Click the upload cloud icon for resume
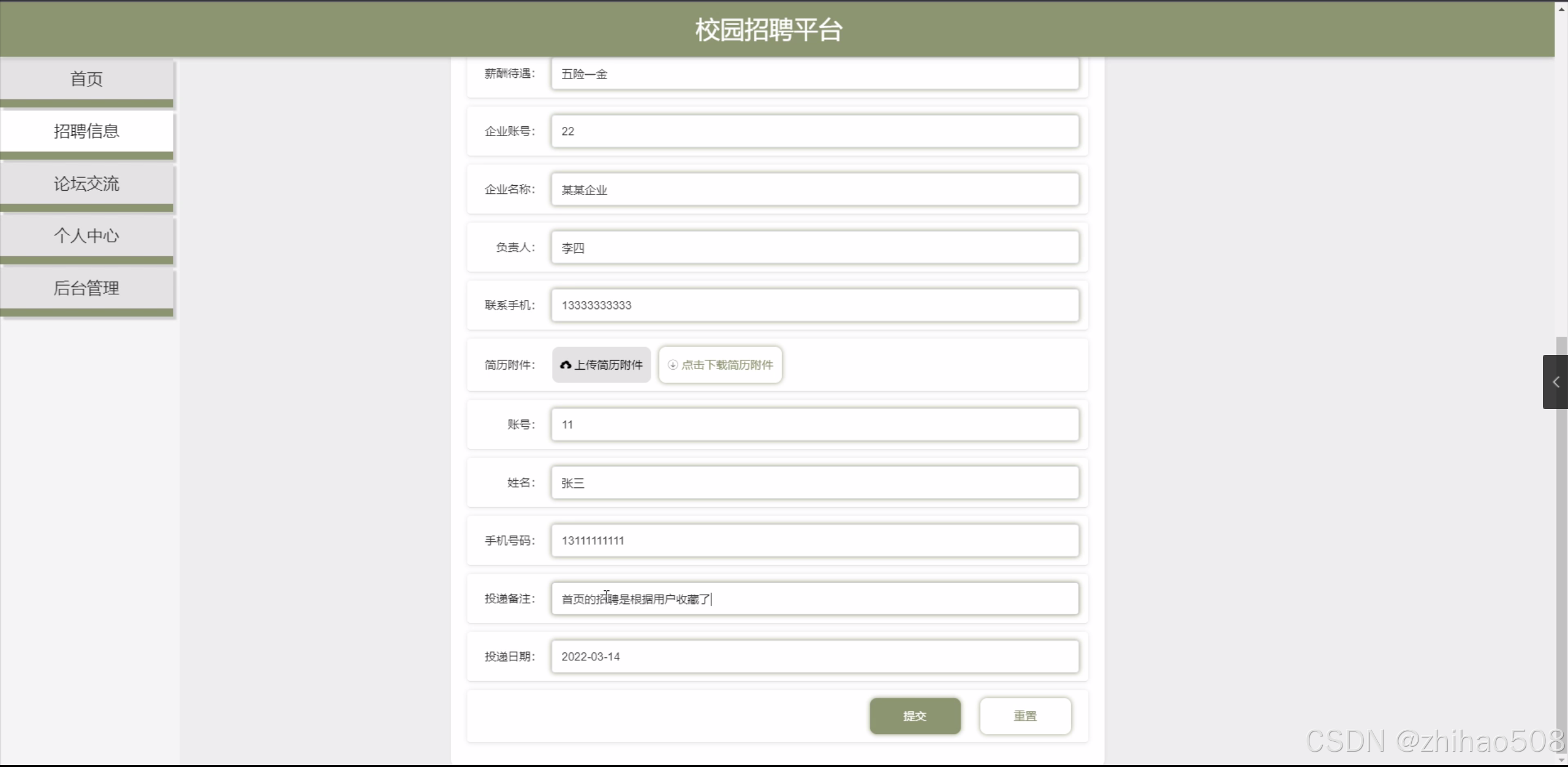Screen dimensions: 1568x767 click(565, 365)
